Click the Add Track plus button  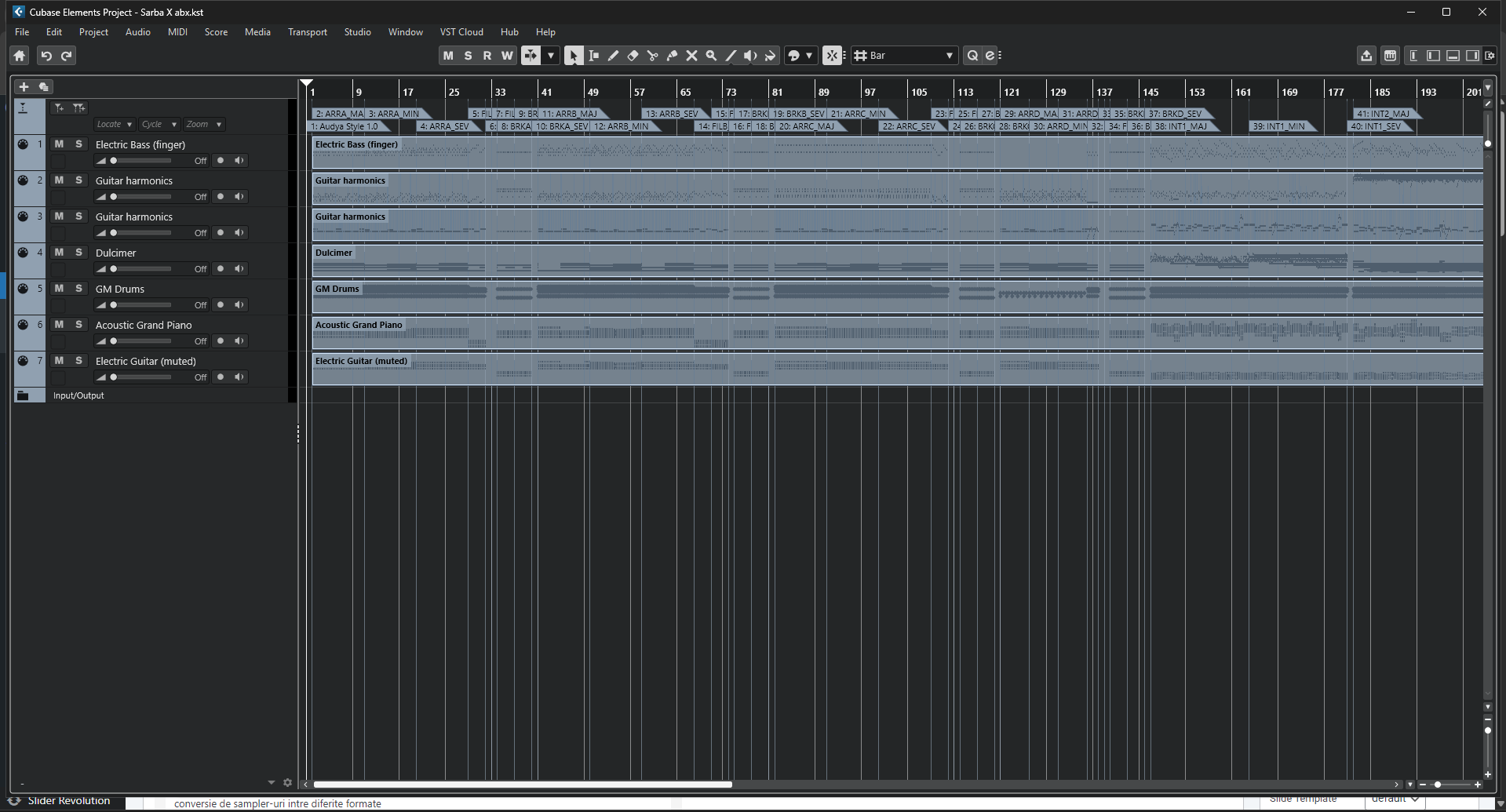(x=24, y=87)
